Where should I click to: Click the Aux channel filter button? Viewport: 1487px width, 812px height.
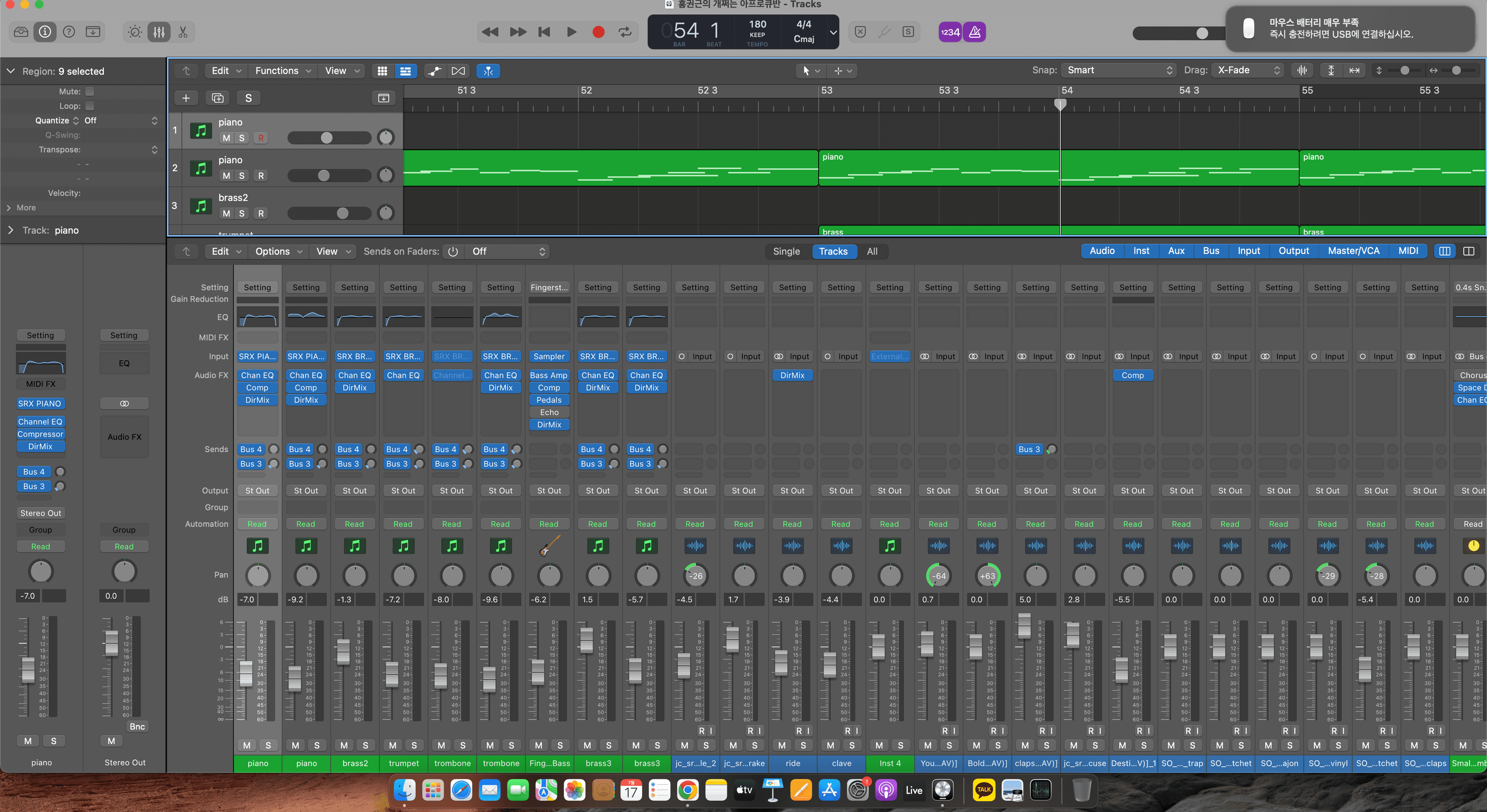click(1176, 251)
